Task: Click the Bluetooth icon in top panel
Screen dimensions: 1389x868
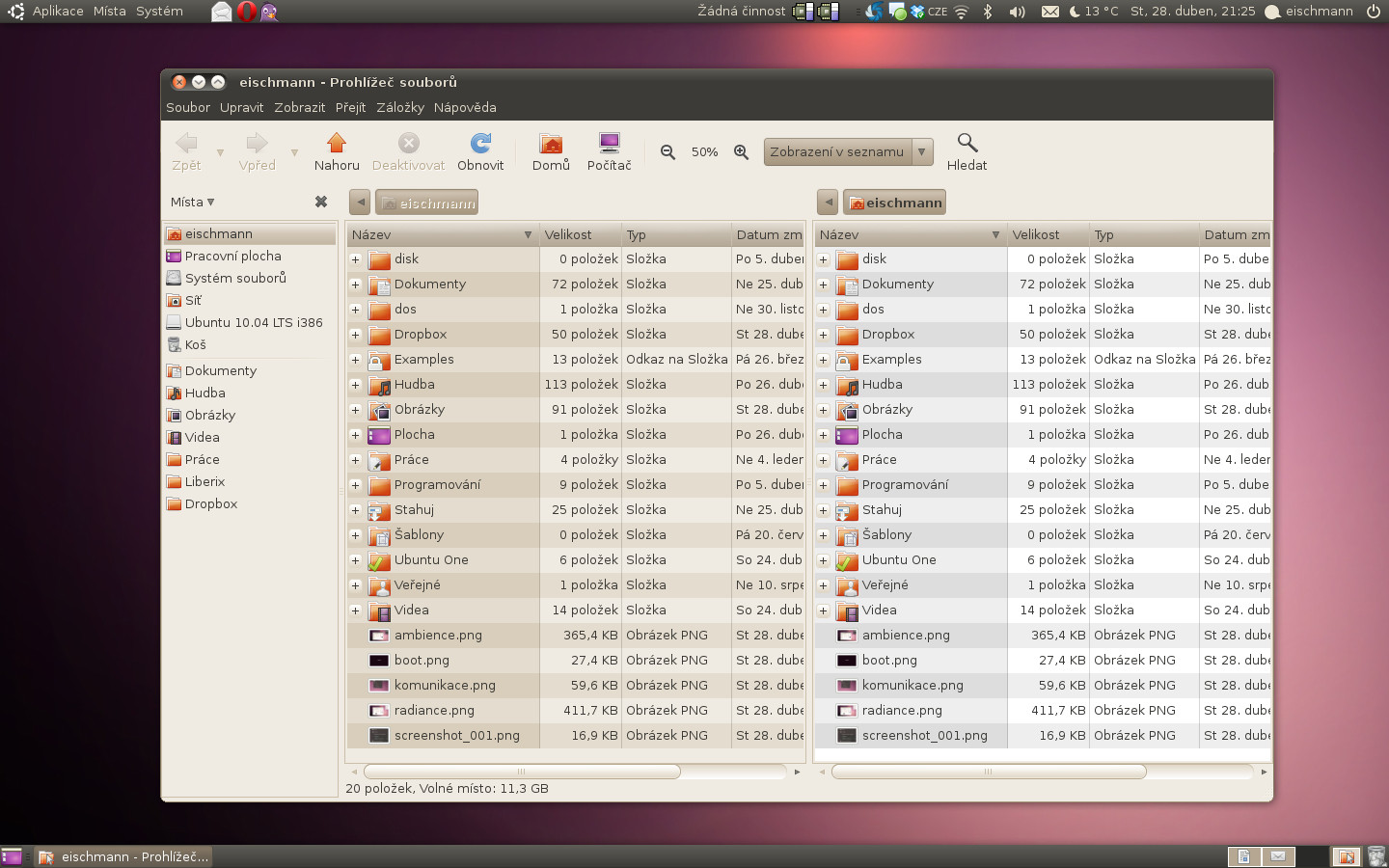Action: [x=988, y=12]
